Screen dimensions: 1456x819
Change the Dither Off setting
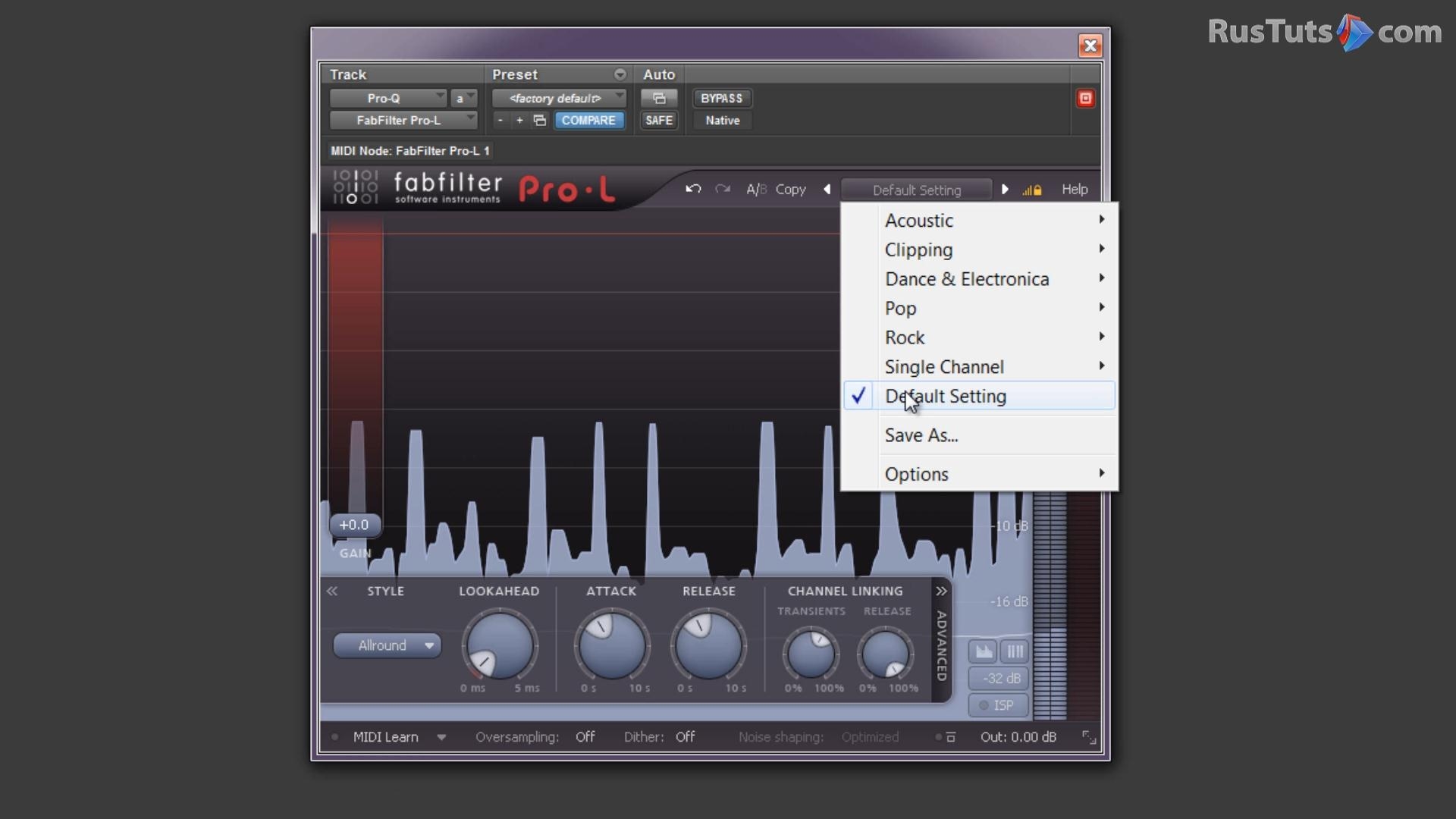(685, 737)
